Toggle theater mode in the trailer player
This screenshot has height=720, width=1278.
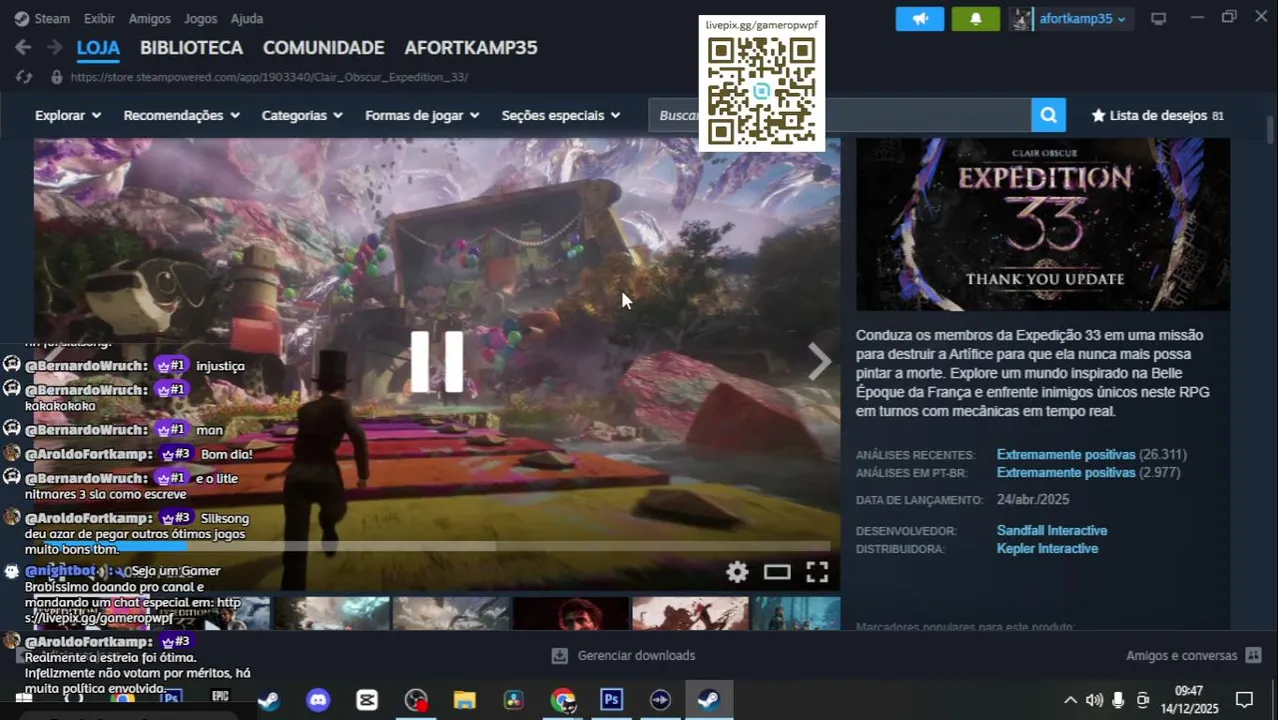click(777, 572)
